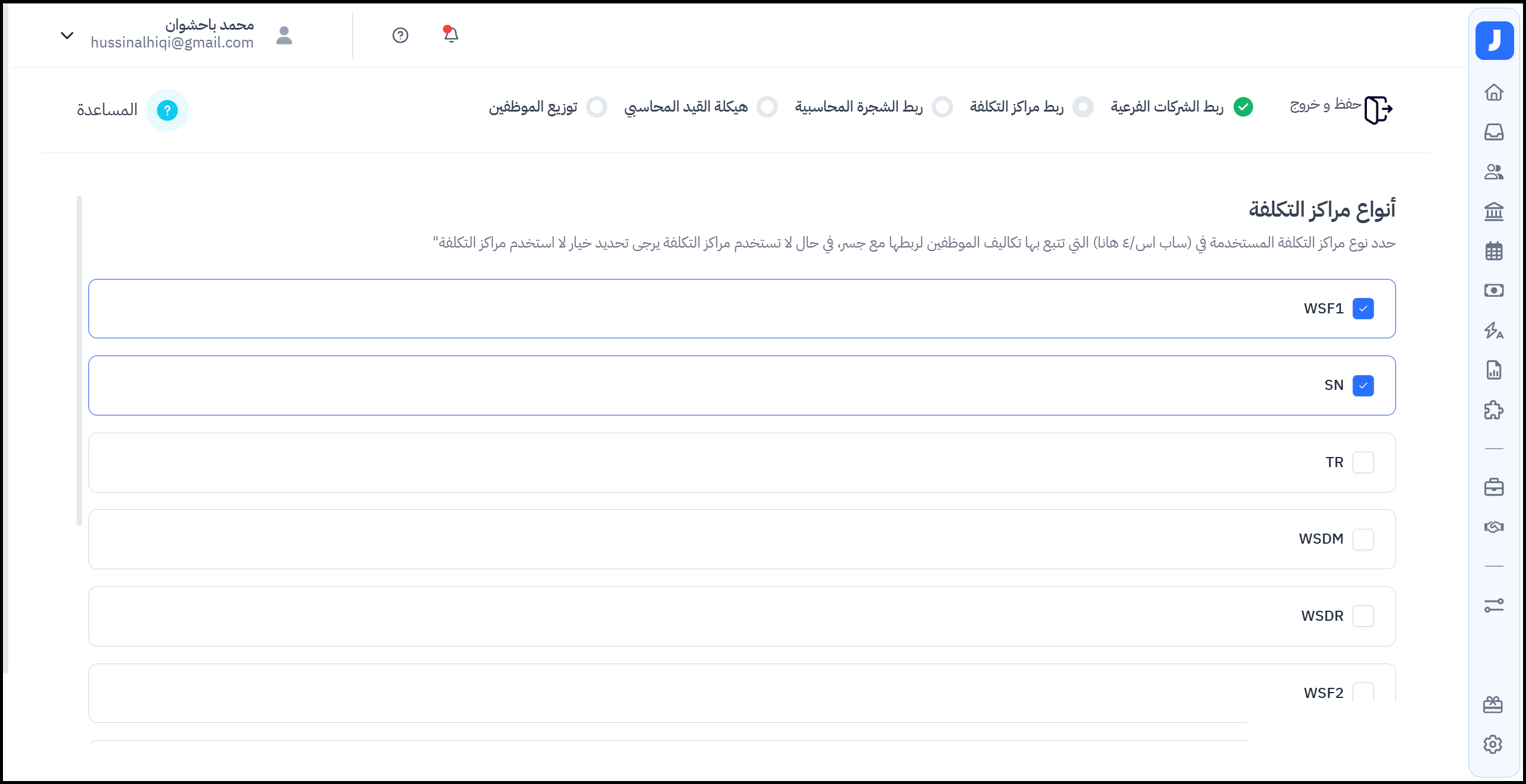The width and height of the screenshot is (1526, 784).
Task: Open the employees people icon
Action: coord(1493,172)
